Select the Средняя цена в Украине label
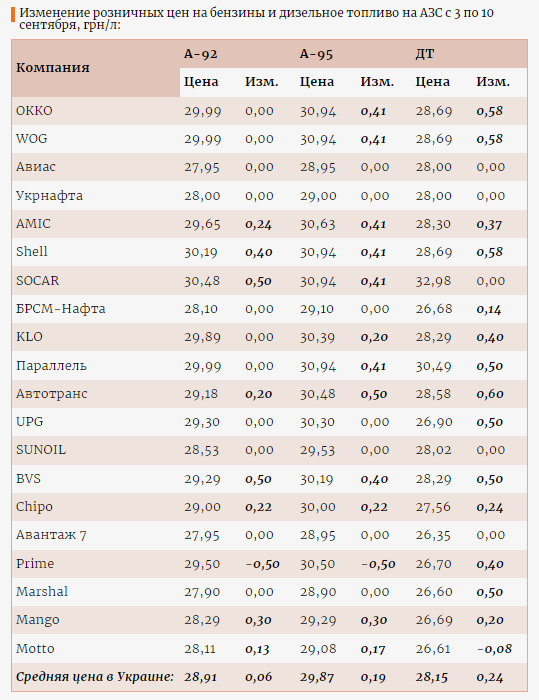The image size is (539, 700). click(x=95, y=677)
